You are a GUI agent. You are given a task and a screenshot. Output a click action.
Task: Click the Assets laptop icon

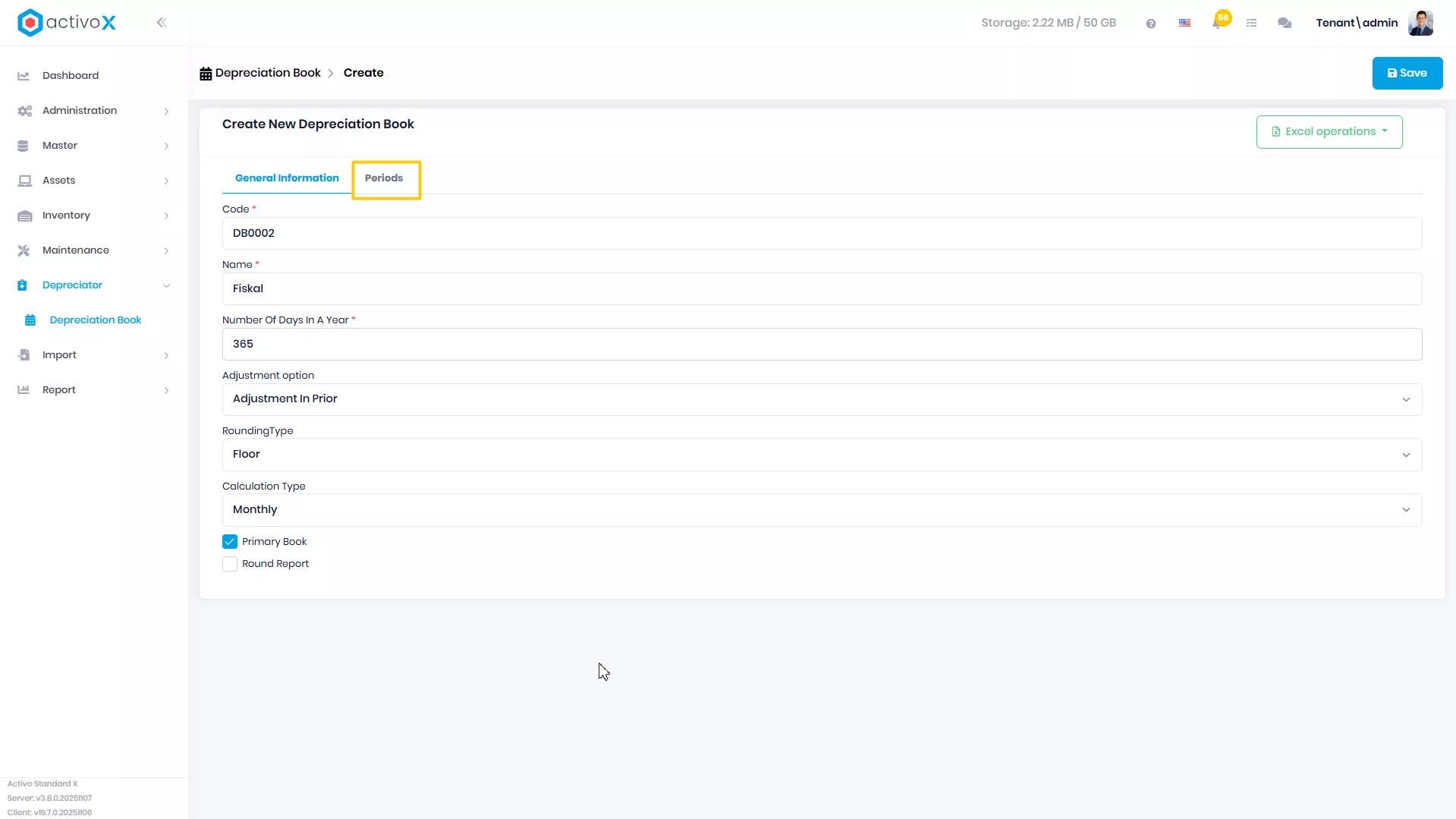(24, 181)
